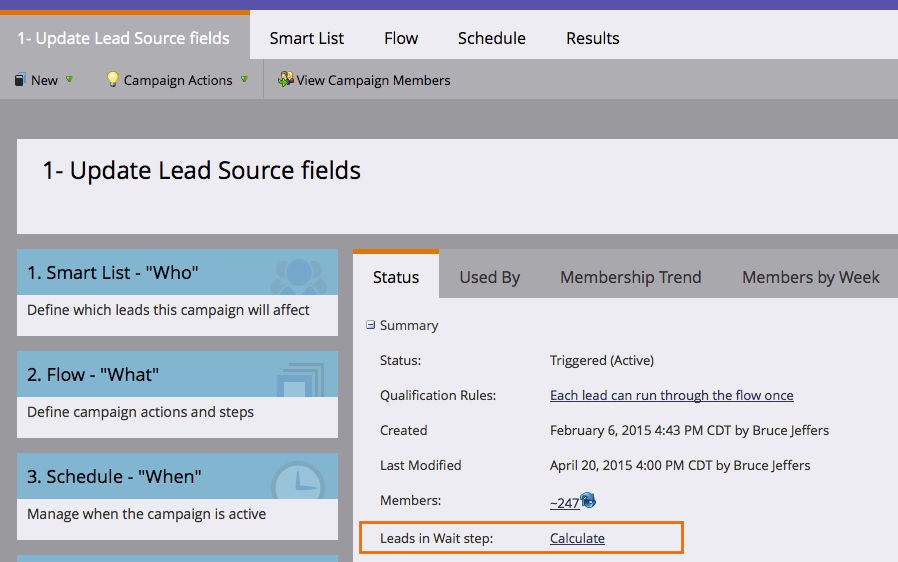Click the View Campaign Members people icon
Screen dimensions: 898x562
coord(285,80)
